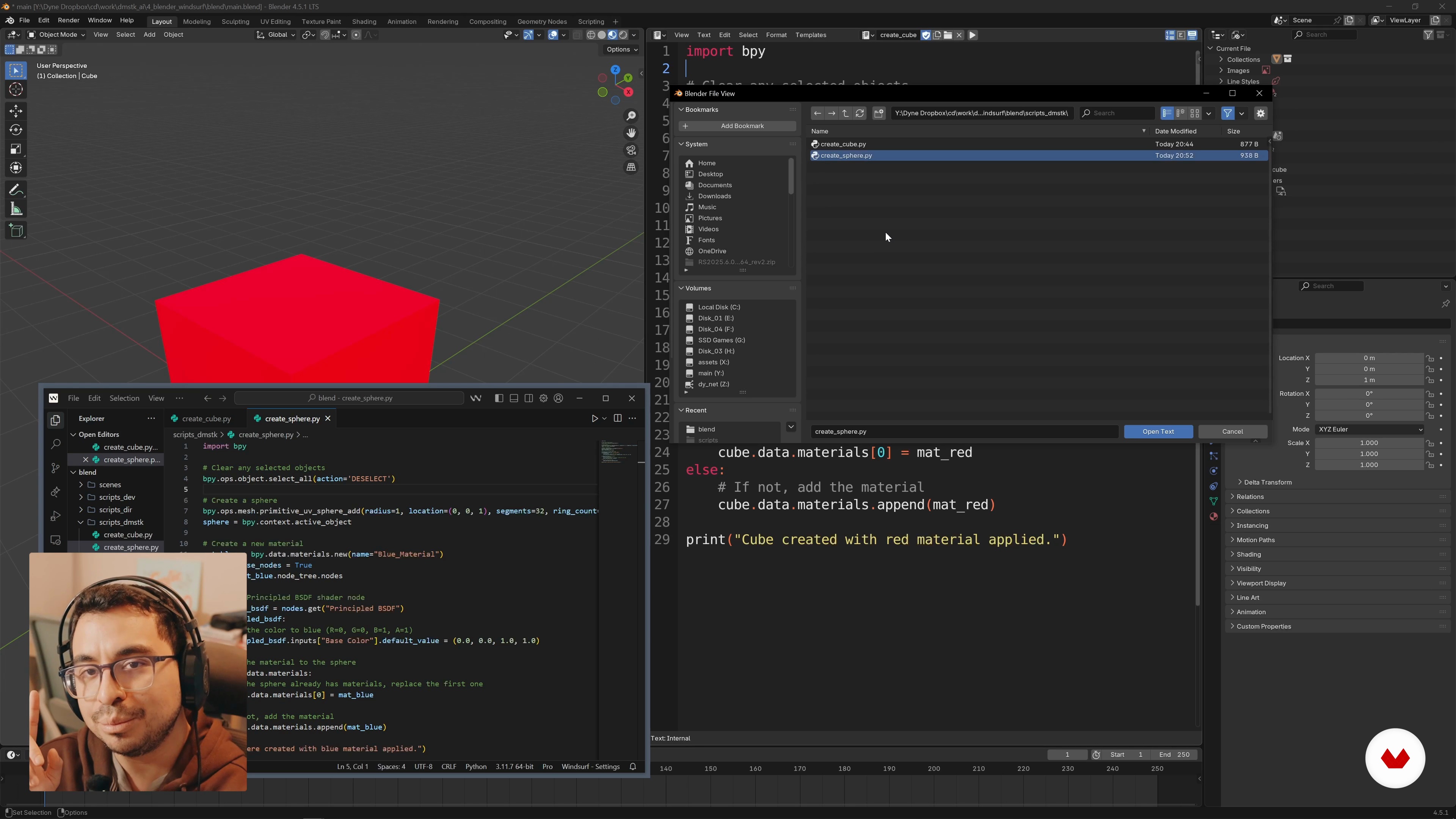
Task: Refresh the file list in File View
Action: click(x=860, y=113)
